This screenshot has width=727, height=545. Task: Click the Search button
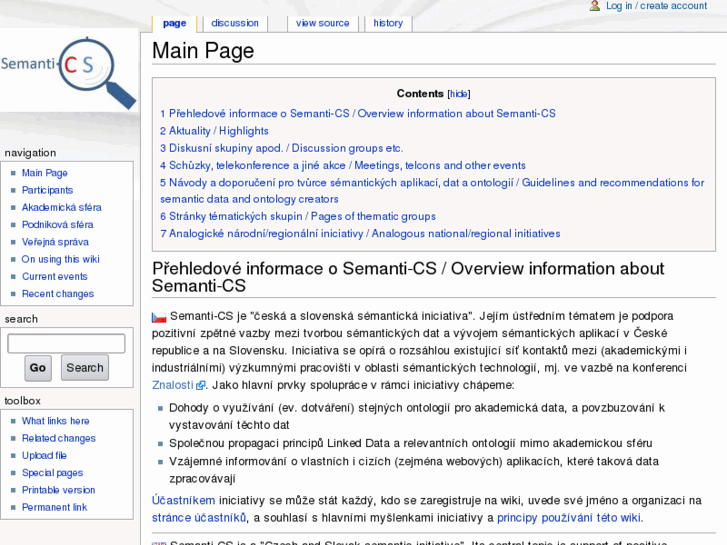click(85, 368)
